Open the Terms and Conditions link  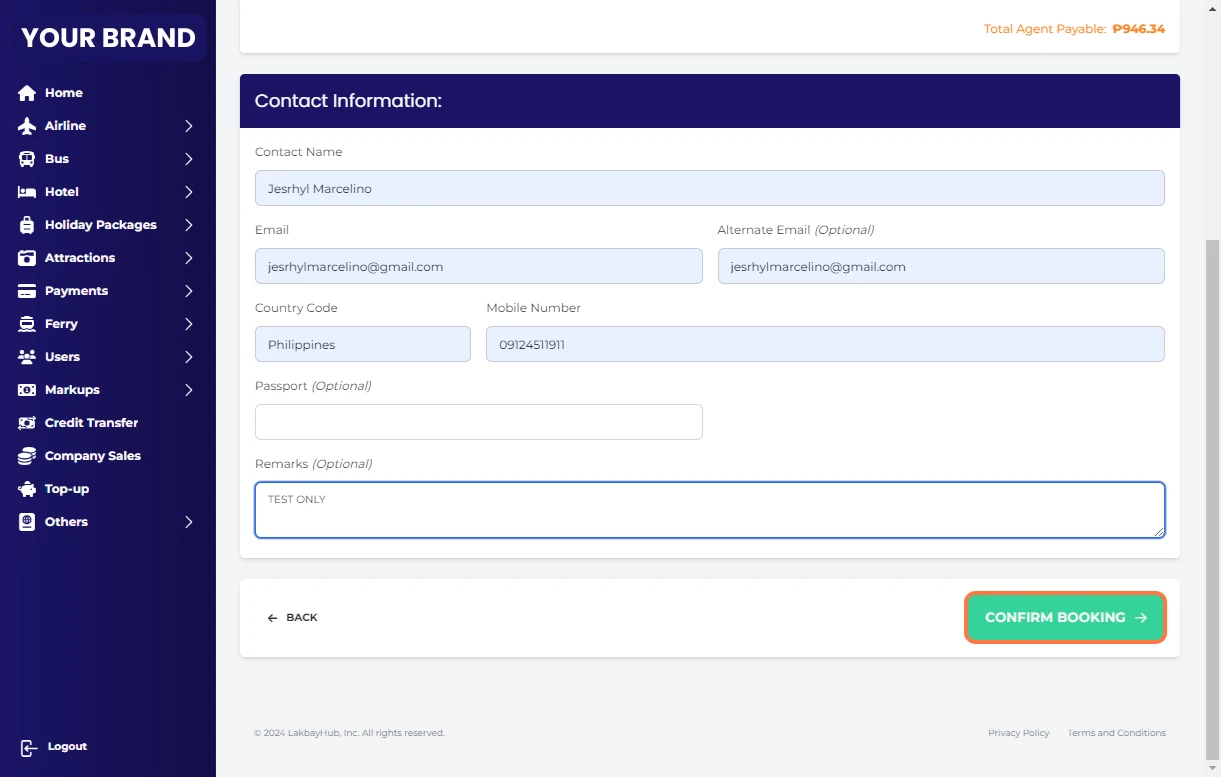1116,733
